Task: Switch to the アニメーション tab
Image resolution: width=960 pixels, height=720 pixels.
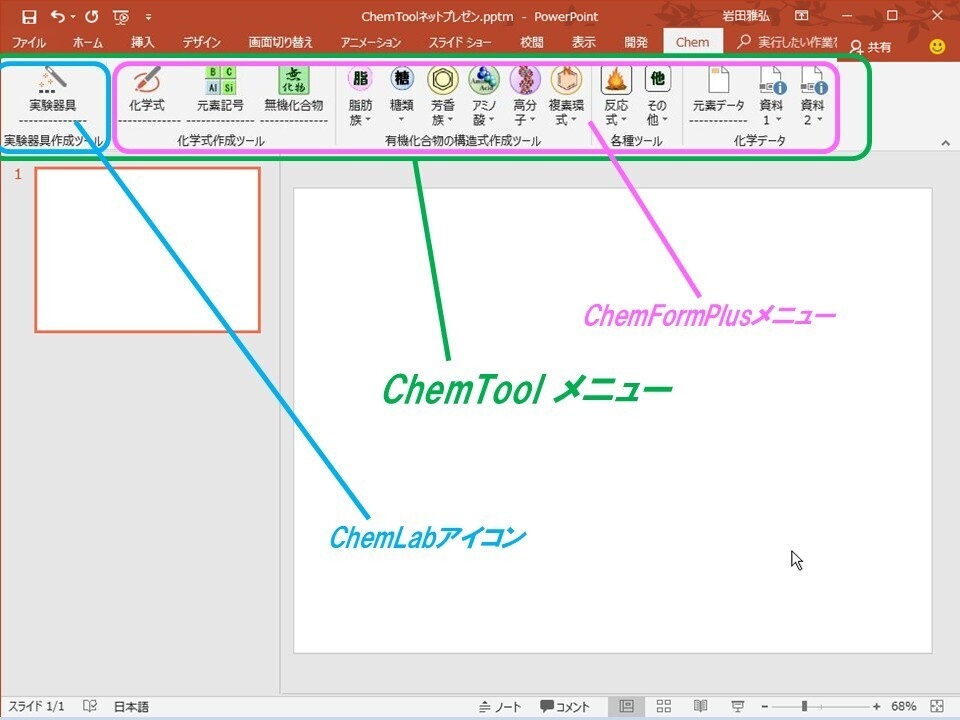Action: pyautogui.click(x=370, y=42)
